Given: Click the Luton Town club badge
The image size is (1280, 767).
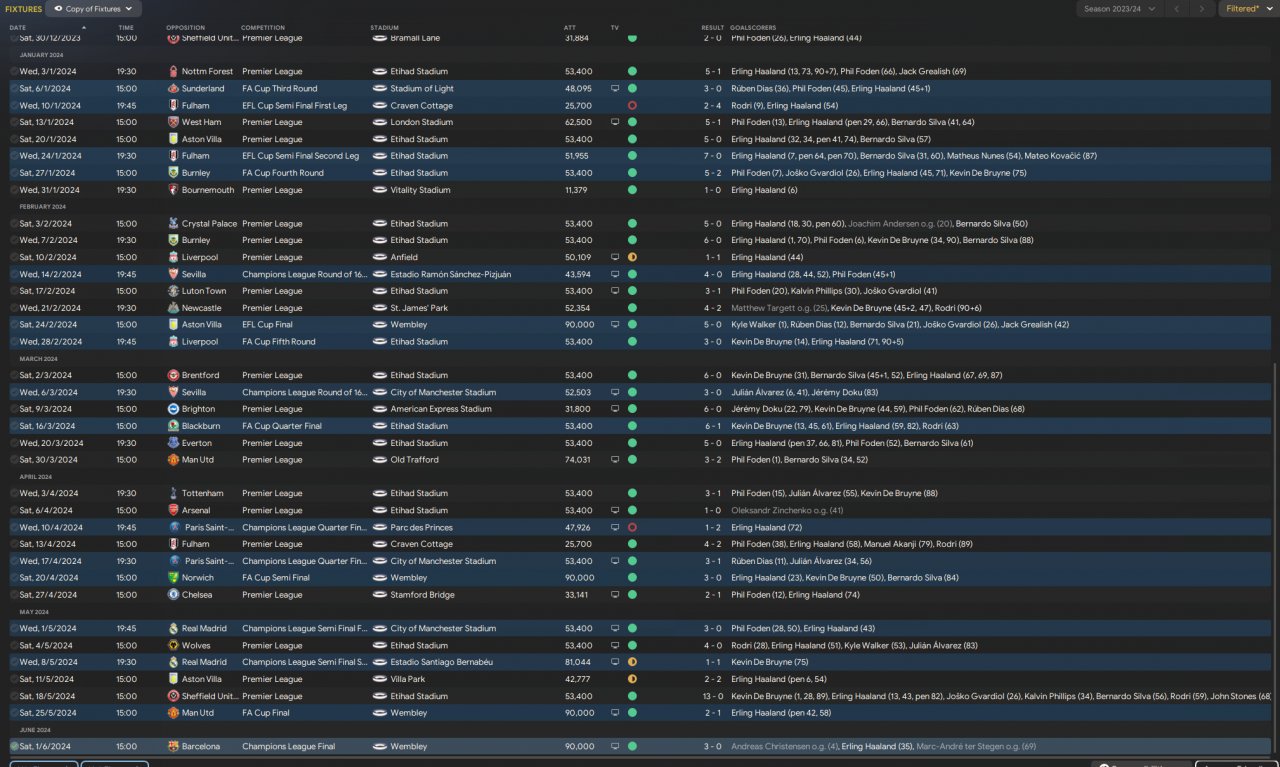Looking at the screenshot, I should tap(174, 291).
